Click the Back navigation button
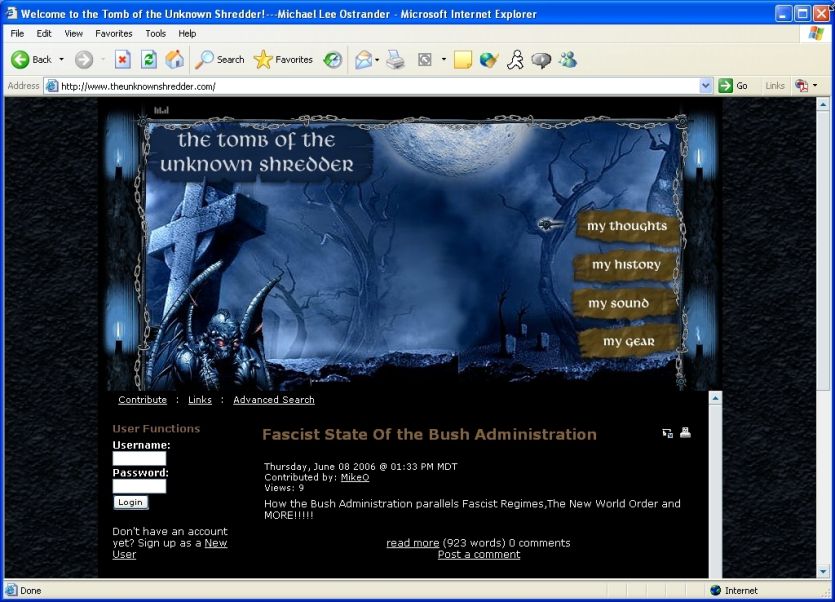Viewport: 835px width, 602px height. [x=31, y=60]
